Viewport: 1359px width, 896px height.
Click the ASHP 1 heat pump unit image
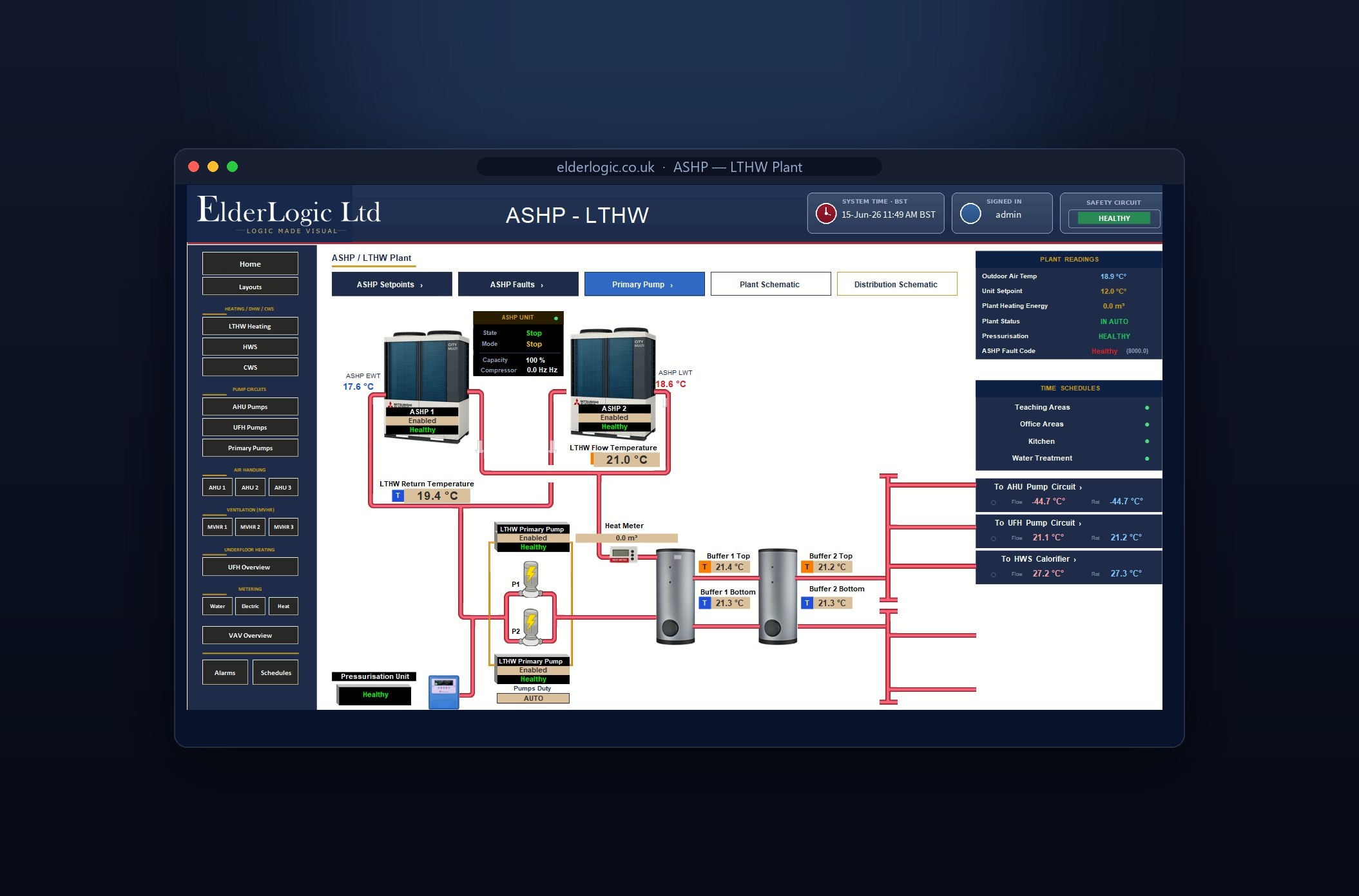426,386
